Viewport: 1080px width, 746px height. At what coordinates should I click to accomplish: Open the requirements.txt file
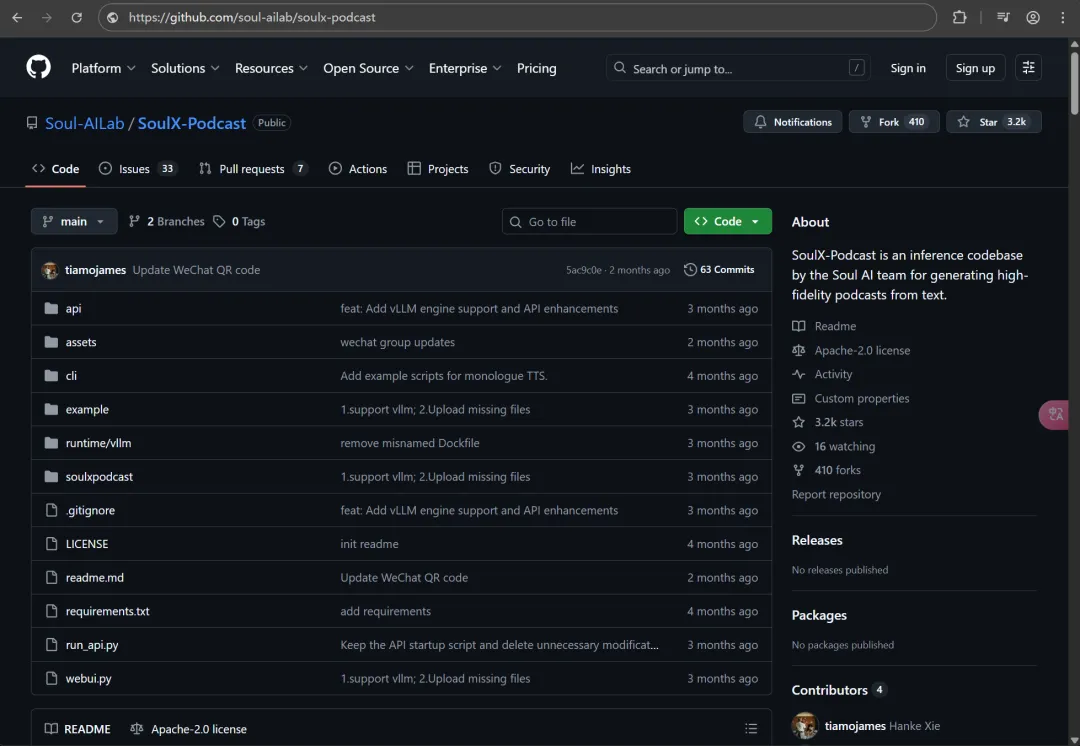pos(107,611)
